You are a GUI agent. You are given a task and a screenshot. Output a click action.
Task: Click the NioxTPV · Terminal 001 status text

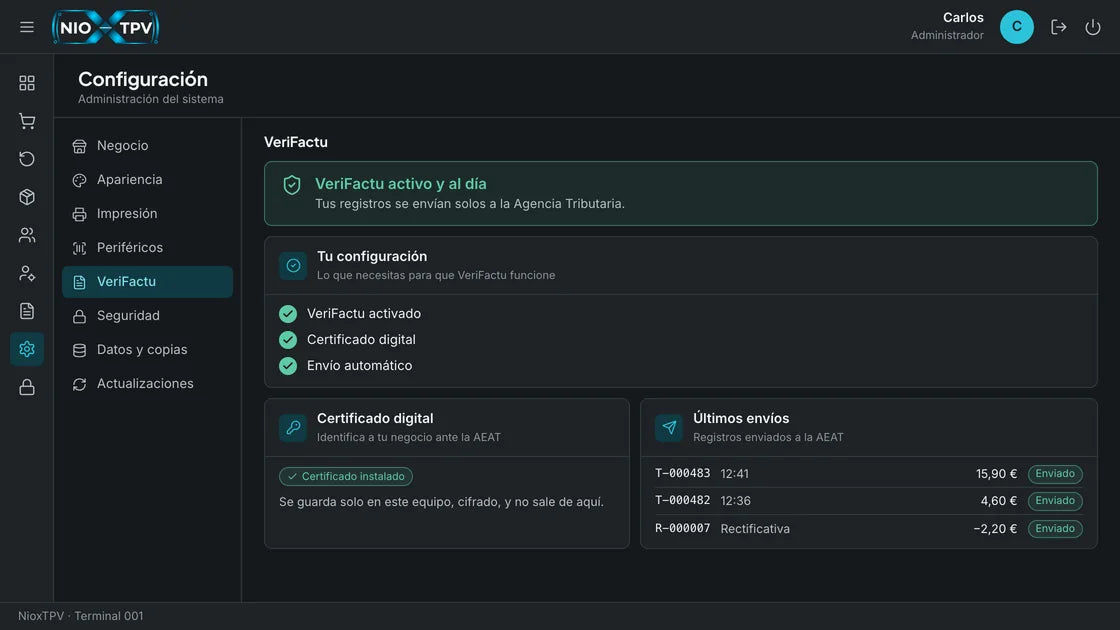(81, 616)
